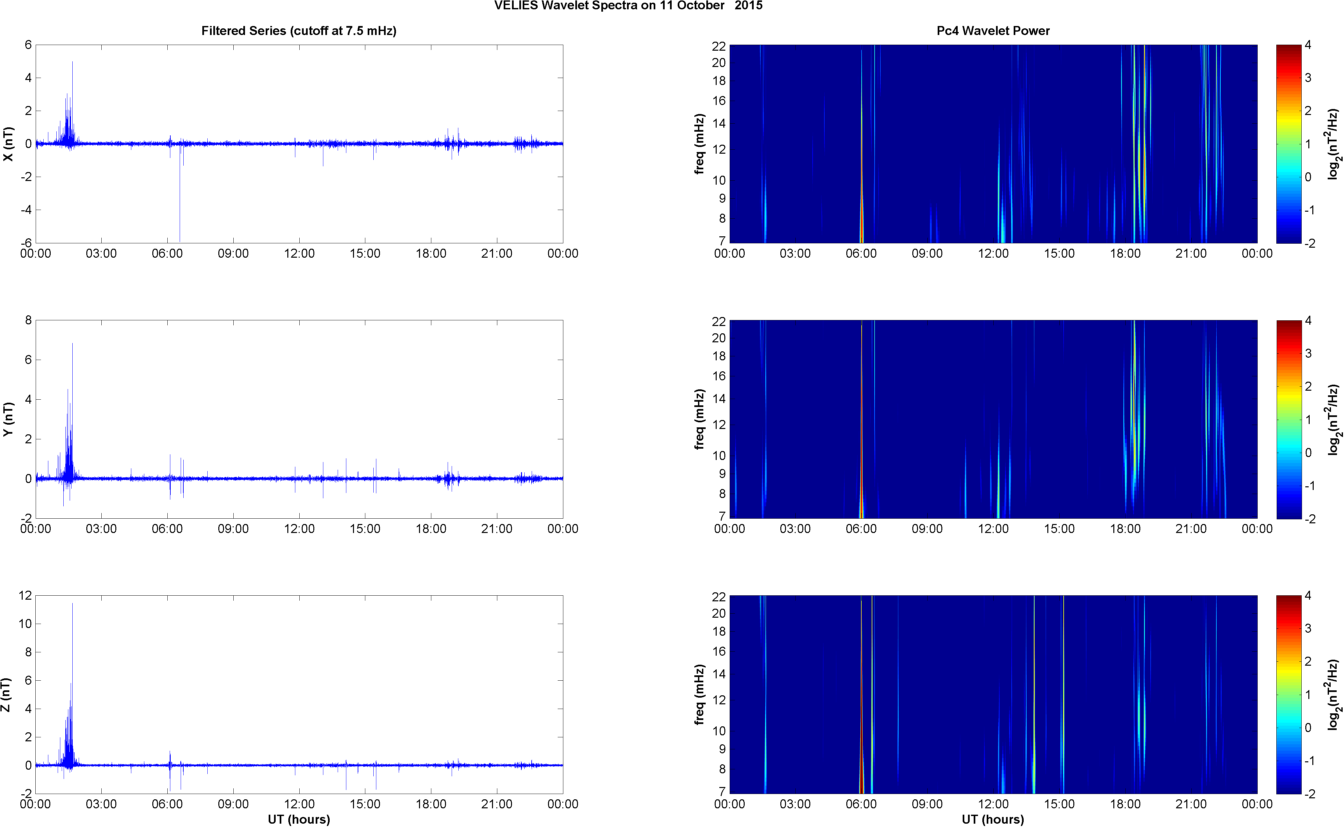Viewport: 1344px width, 827px height.
Task: Click the Z (nT) axis label
Action: (x=9, y=694)
